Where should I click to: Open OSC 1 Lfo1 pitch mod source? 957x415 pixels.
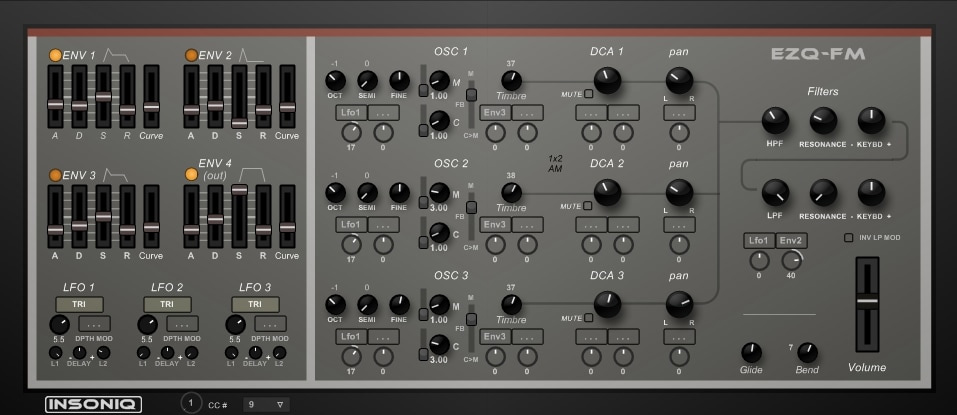351,112
